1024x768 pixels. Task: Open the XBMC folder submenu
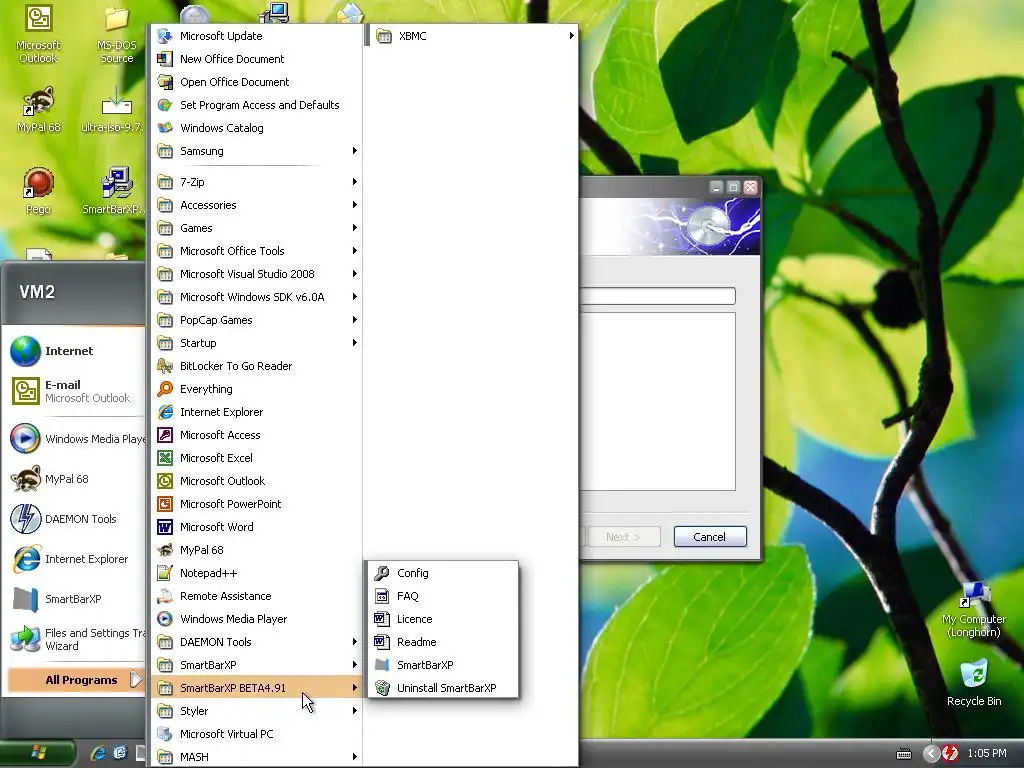click(x=474, y=36)
